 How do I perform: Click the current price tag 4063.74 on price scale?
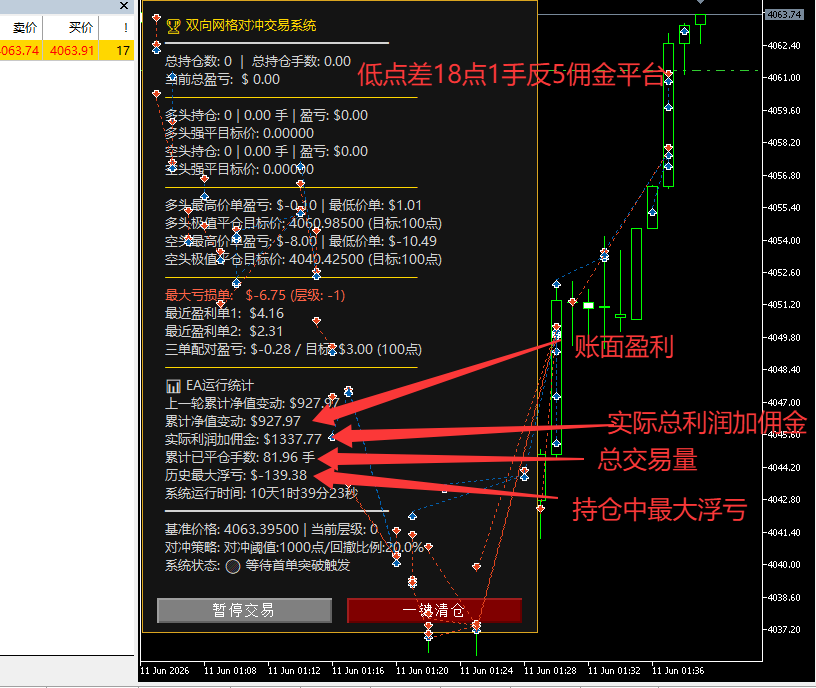(784, 15)
